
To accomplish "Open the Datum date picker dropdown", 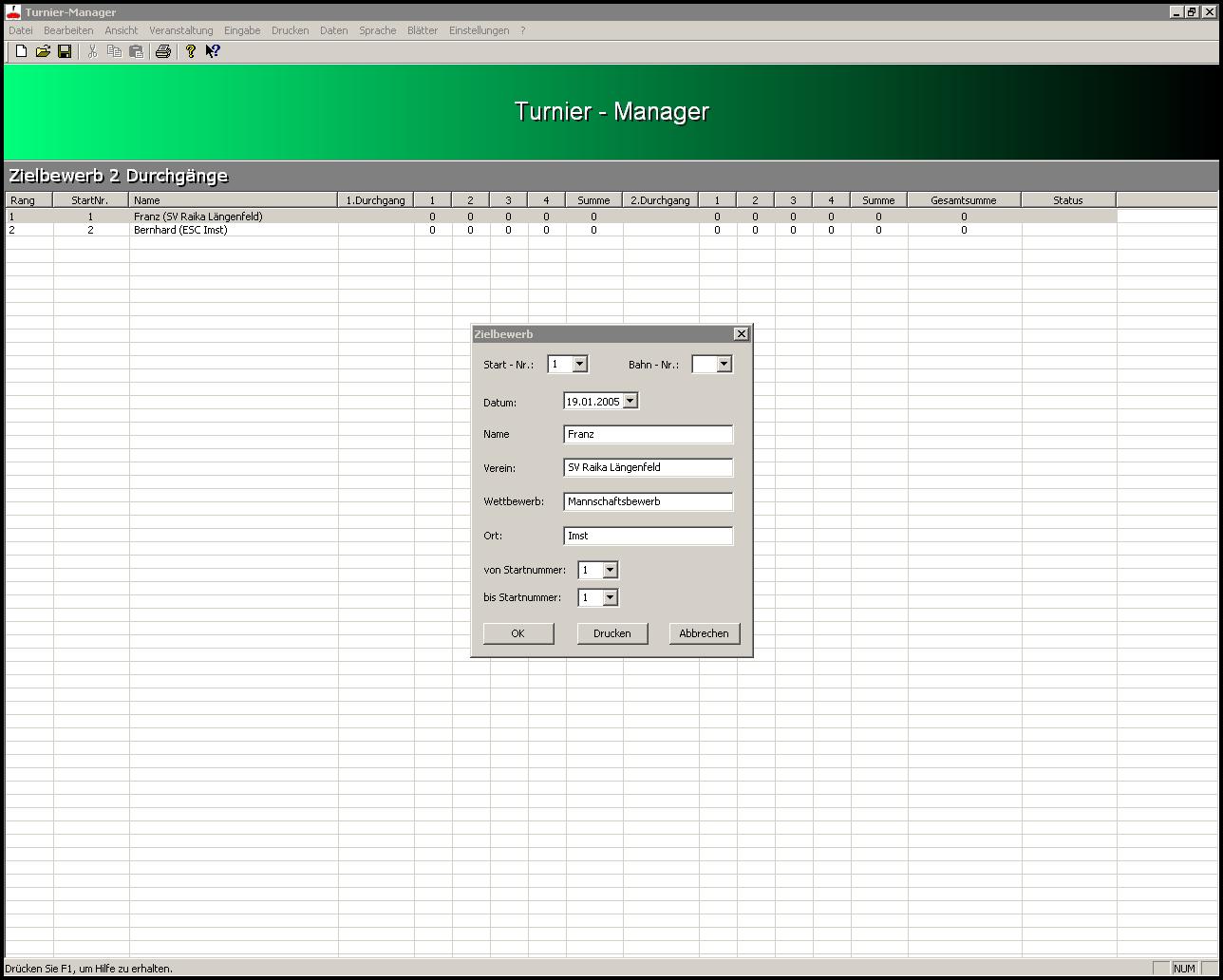I will 630,402.
